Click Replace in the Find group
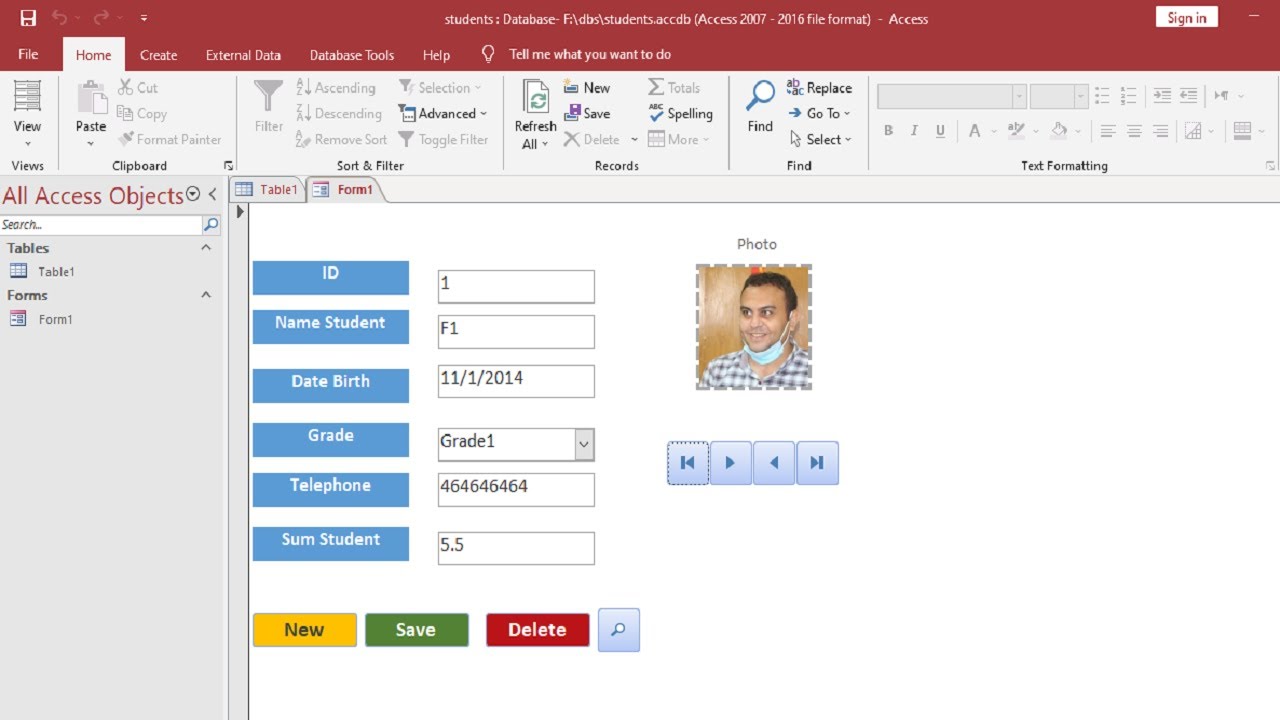 (x=819, y=88)
